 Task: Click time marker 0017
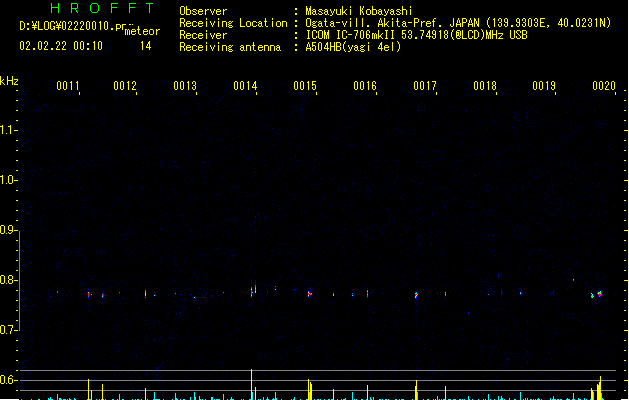[425, 86]
